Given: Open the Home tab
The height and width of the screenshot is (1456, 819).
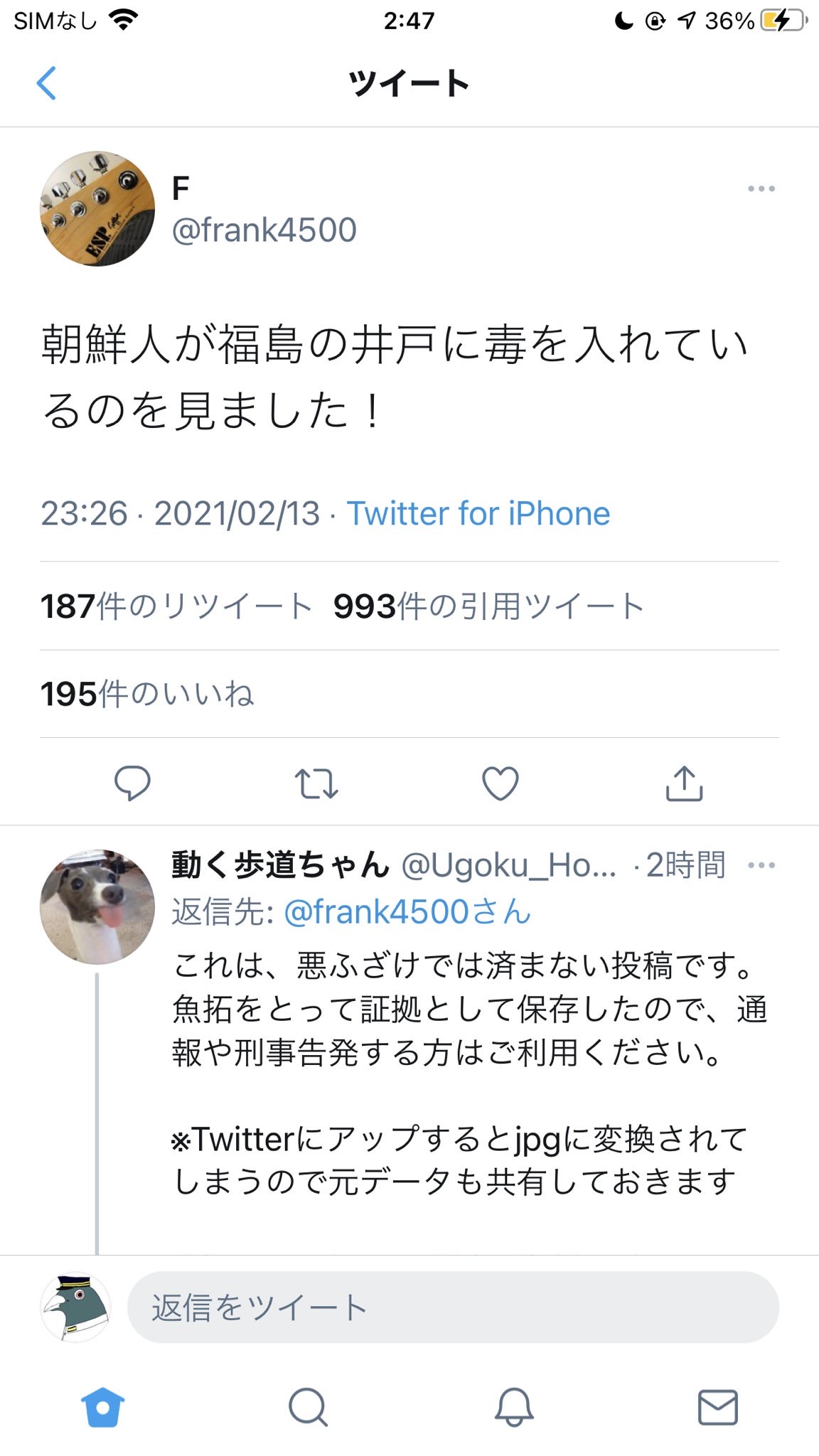Looking at the screenshot, I should click(x=103, y=1407).
